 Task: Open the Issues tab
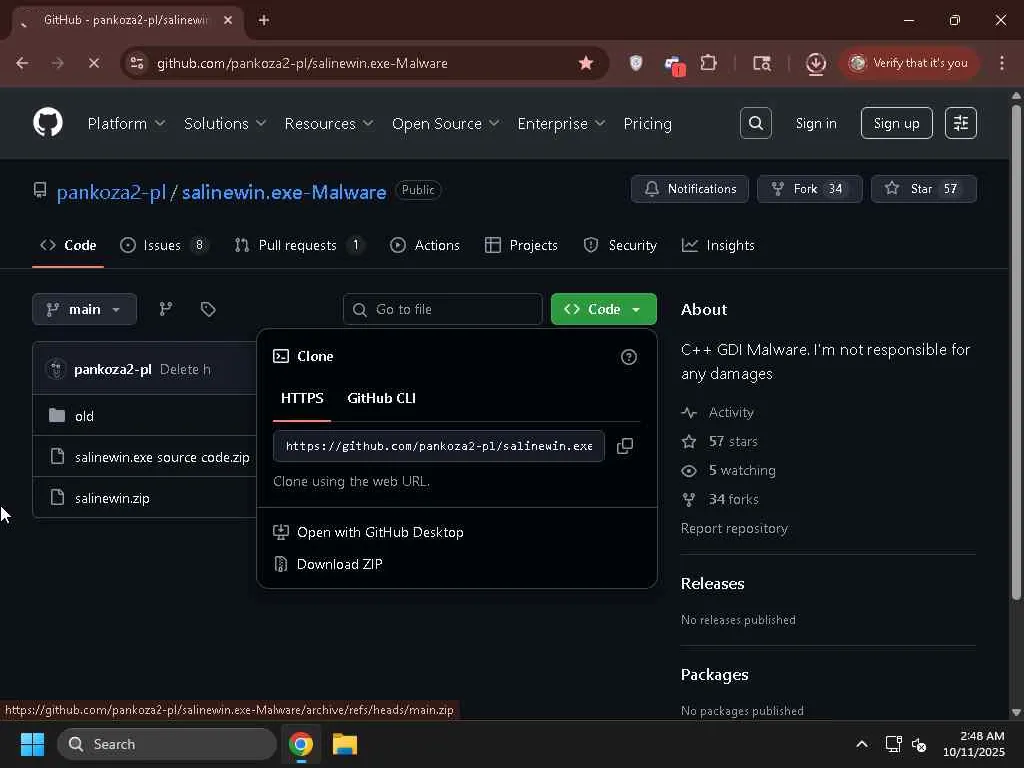164,246
